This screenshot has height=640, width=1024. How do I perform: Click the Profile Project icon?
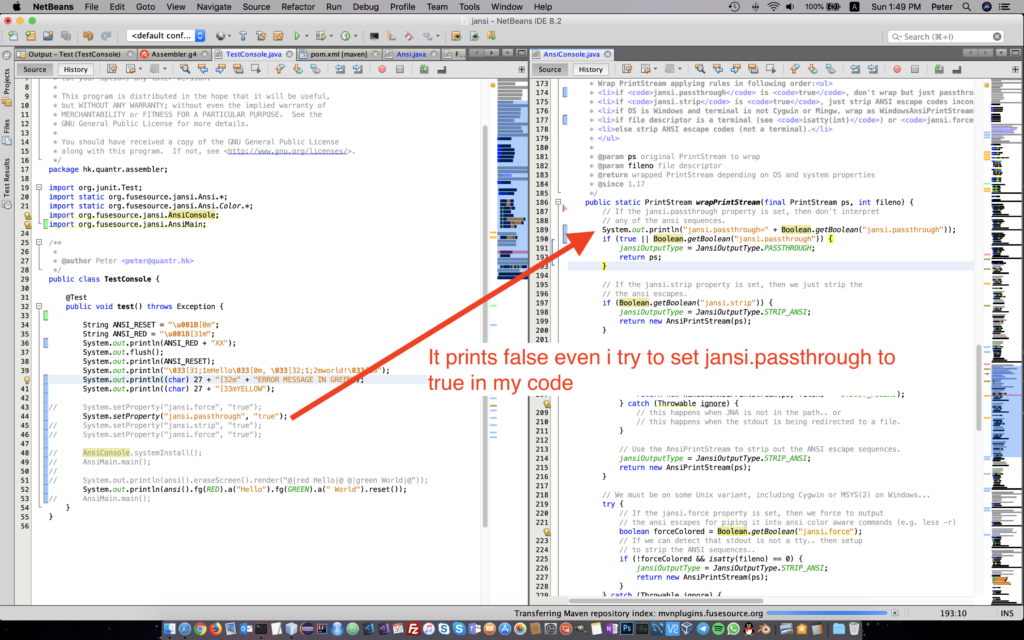[x=345, y=36]
